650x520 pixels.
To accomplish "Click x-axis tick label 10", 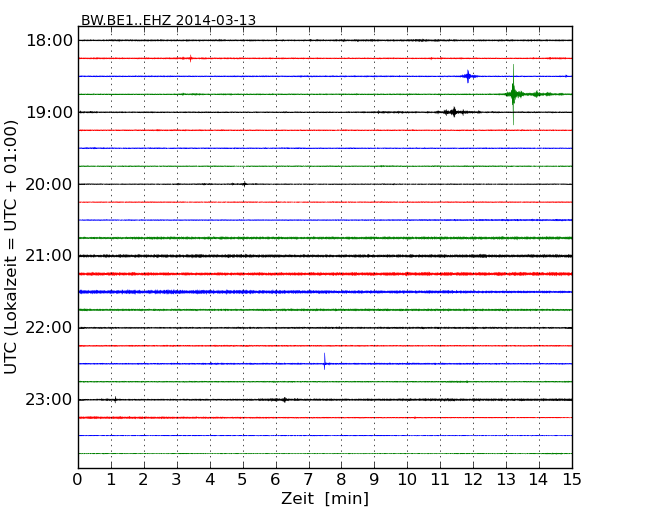I will 407,479.
